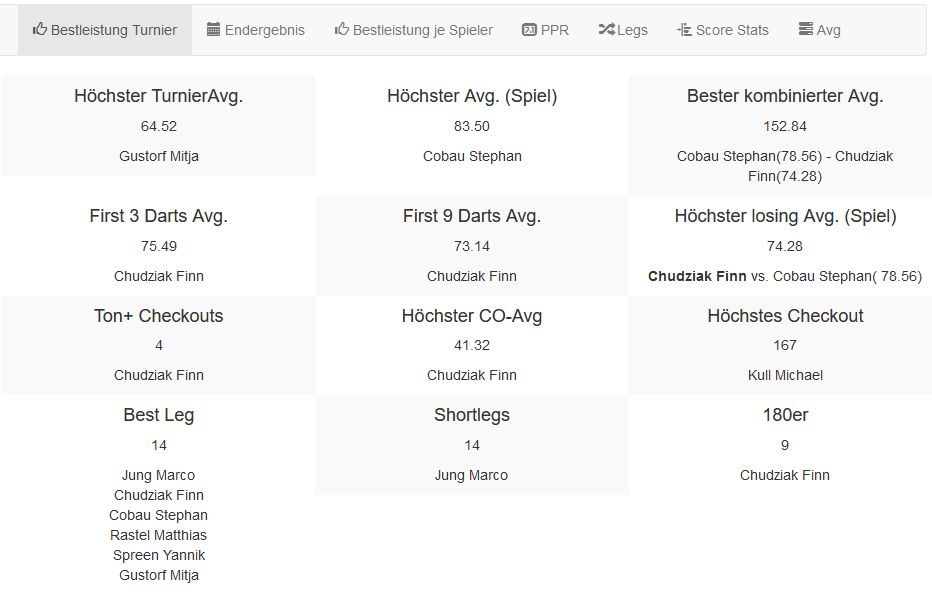Screen dimensions: 932x605
Task: Click the thumbs-up icon on Bestleistung Turnier
Action: [x=40, y=30]
